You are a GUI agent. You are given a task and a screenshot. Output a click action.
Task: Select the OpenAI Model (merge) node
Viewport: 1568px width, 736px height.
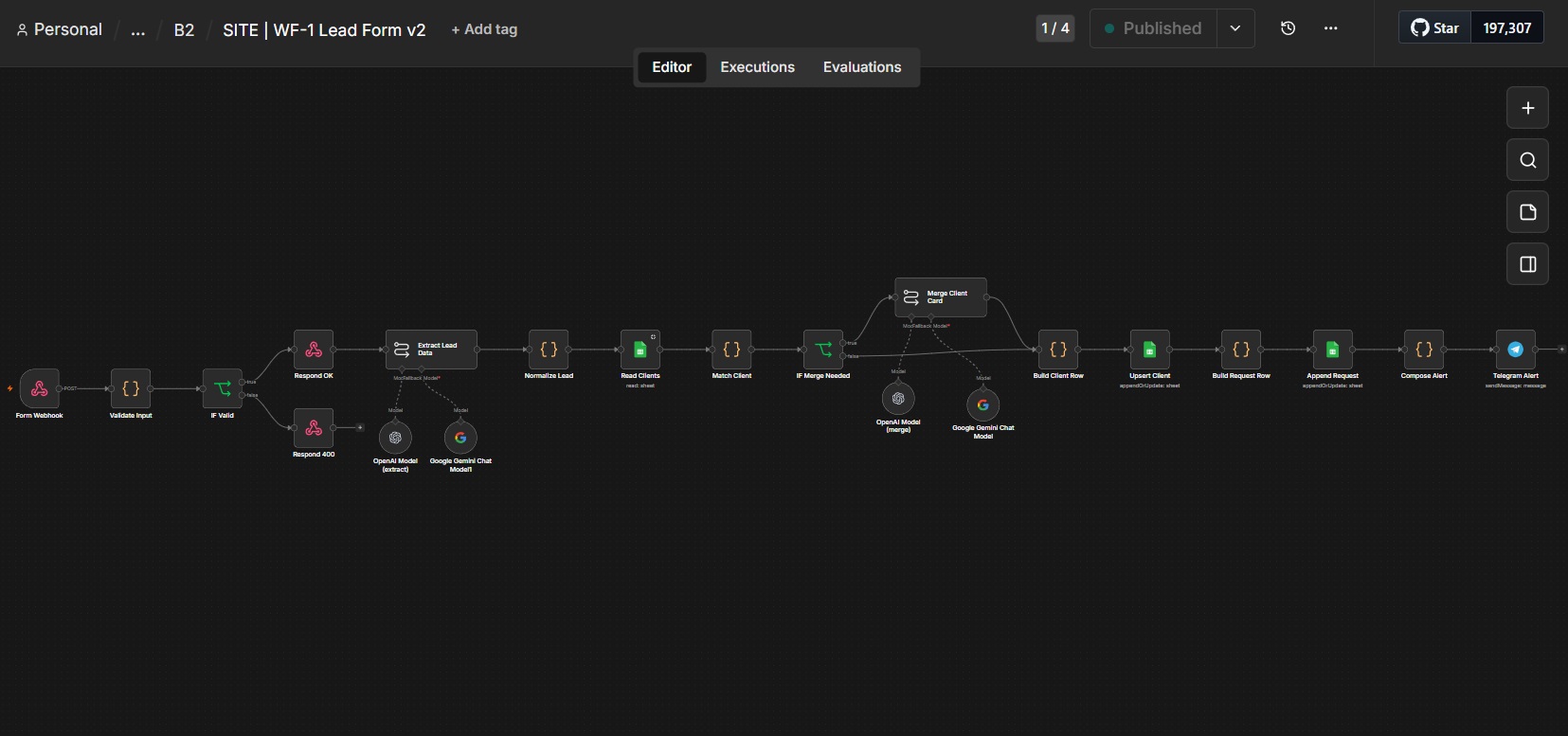coord(898,399)
